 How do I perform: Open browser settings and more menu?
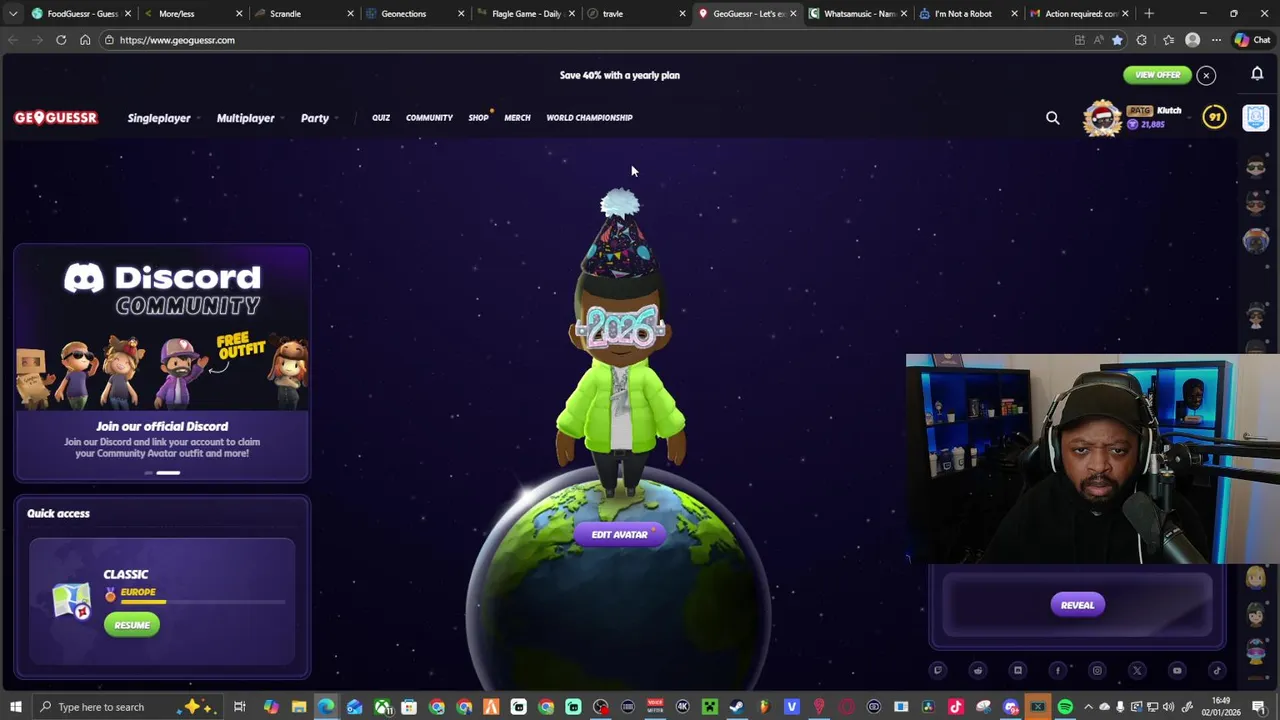[1216, 40]
